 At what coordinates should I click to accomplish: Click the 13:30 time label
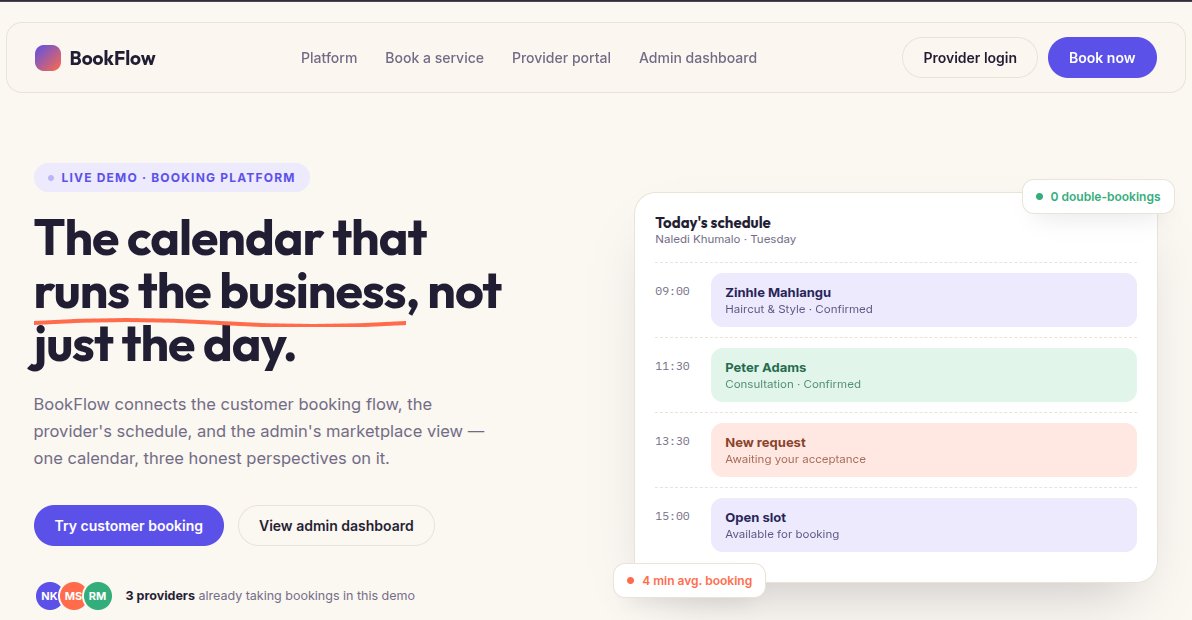pyautogui.click(x=672, y=441)
